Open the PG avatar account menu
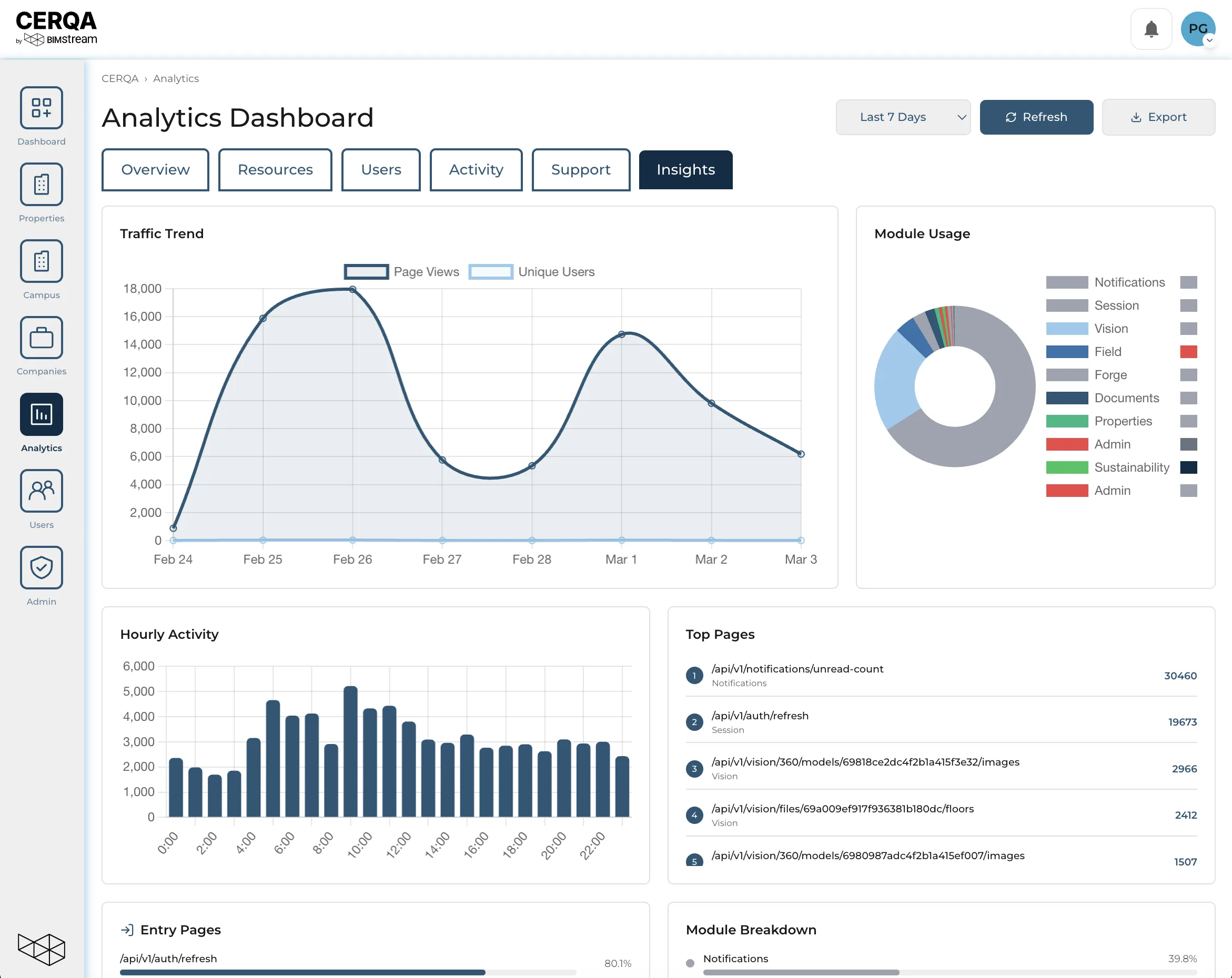The image size is (1232, 978). [1197, 28]
